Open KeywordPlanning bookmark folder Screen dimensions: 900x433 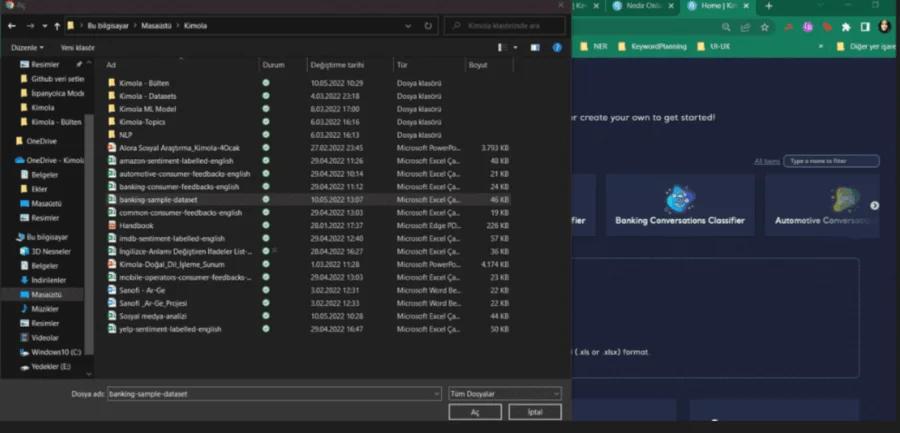[652, 47]
